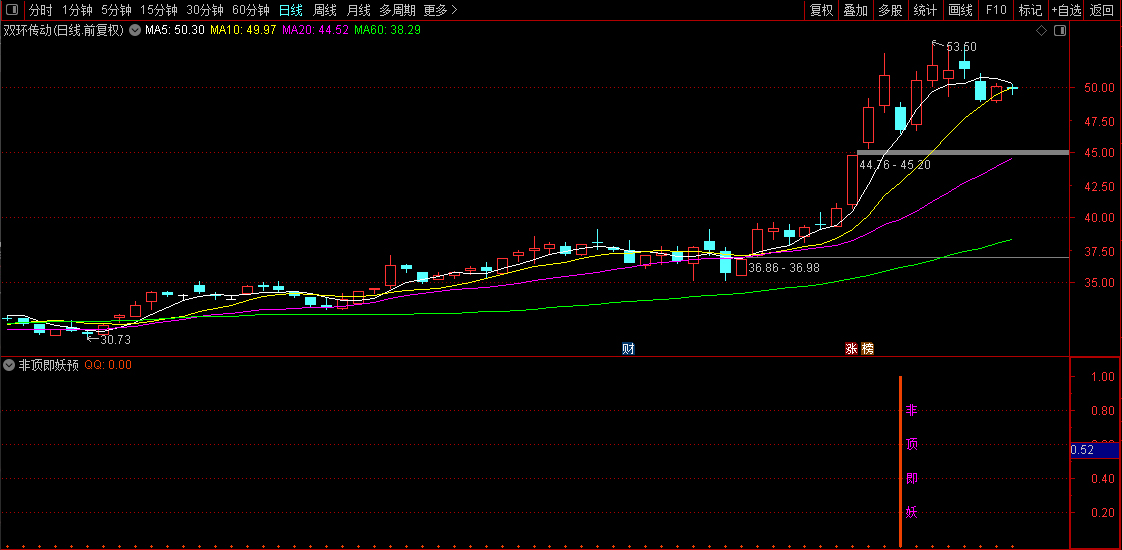Open F10 company info
The width and height of the screenshot is (1122, 550).
[x=996, y=10]
